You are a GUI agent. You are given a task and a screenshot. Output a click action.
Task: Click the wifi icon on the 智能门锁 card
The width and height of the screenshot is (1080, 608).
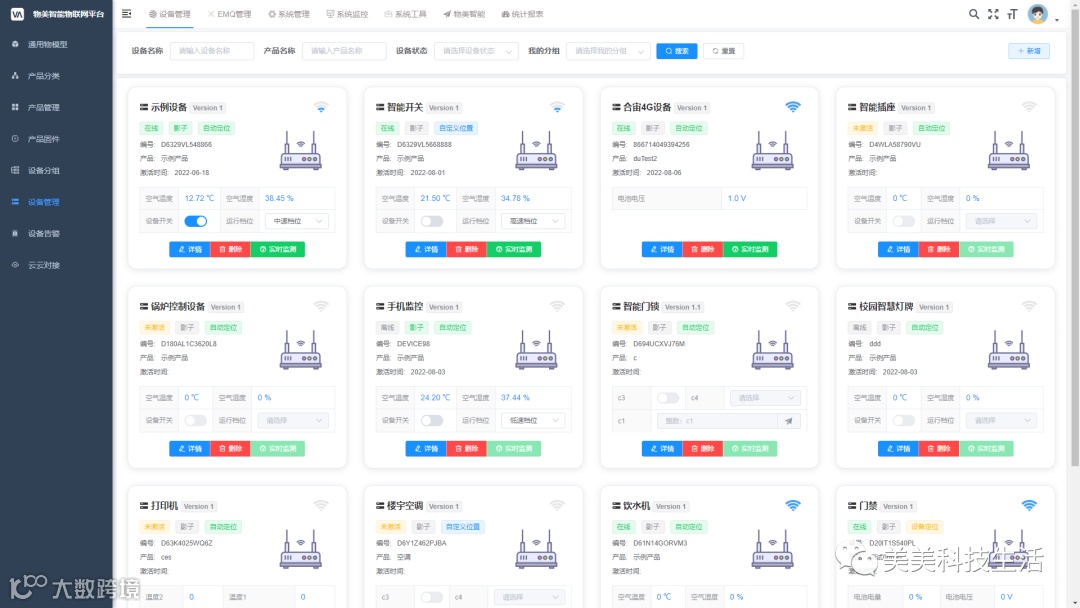793,306
